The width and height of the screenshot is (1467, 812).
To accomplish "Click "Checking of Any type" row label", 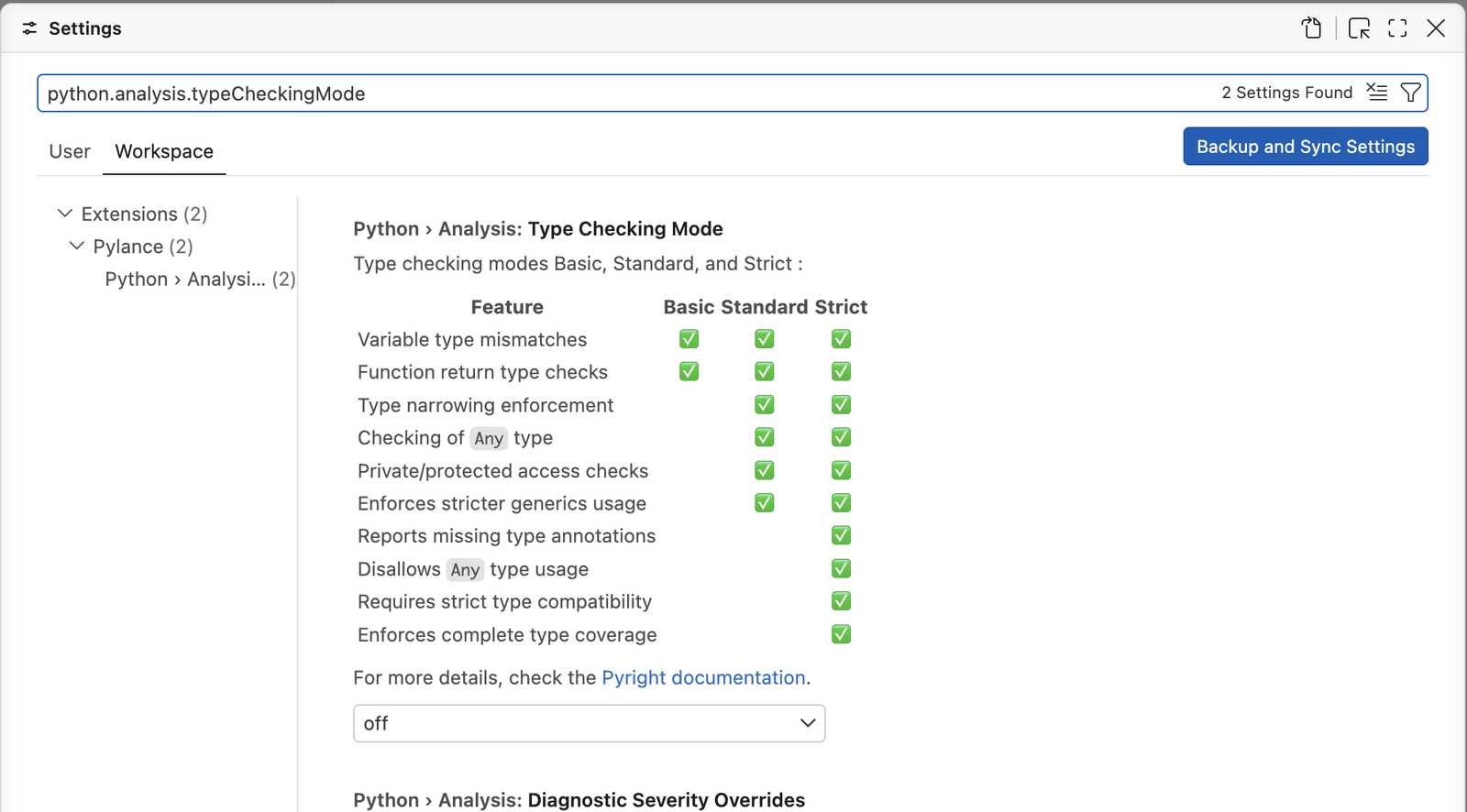I will [455, 438].
